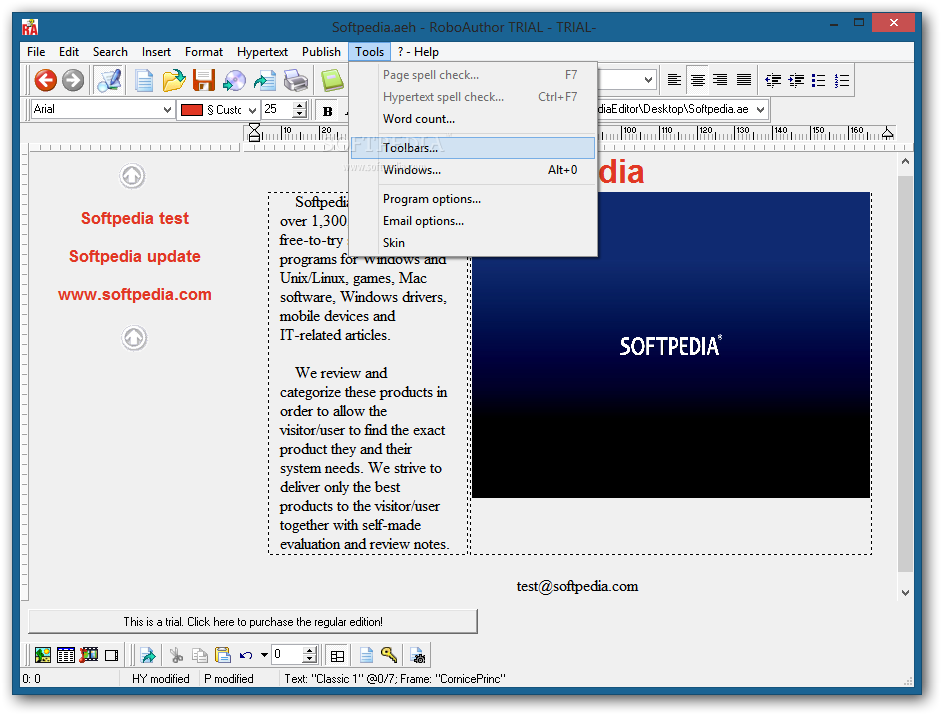Create a new document page

tap(144, 81)
